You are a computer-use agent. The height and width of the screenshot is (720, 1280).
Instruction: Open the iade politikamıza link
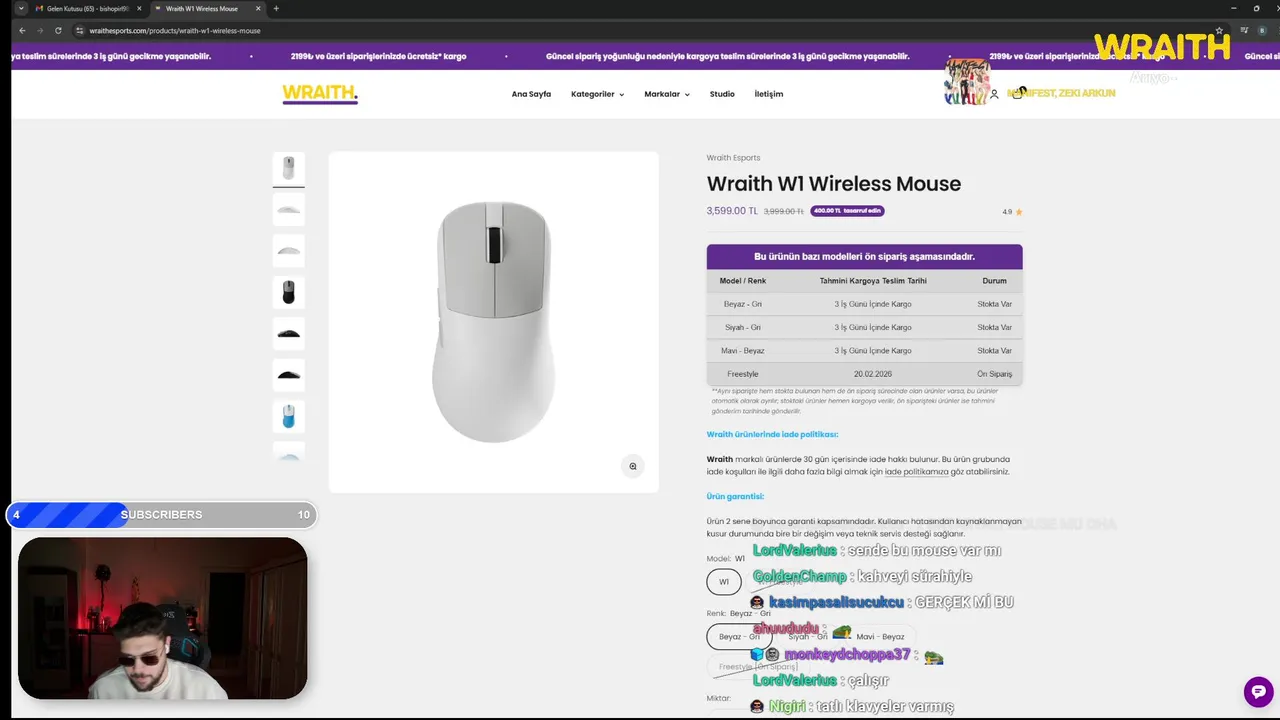coord(916,471)
